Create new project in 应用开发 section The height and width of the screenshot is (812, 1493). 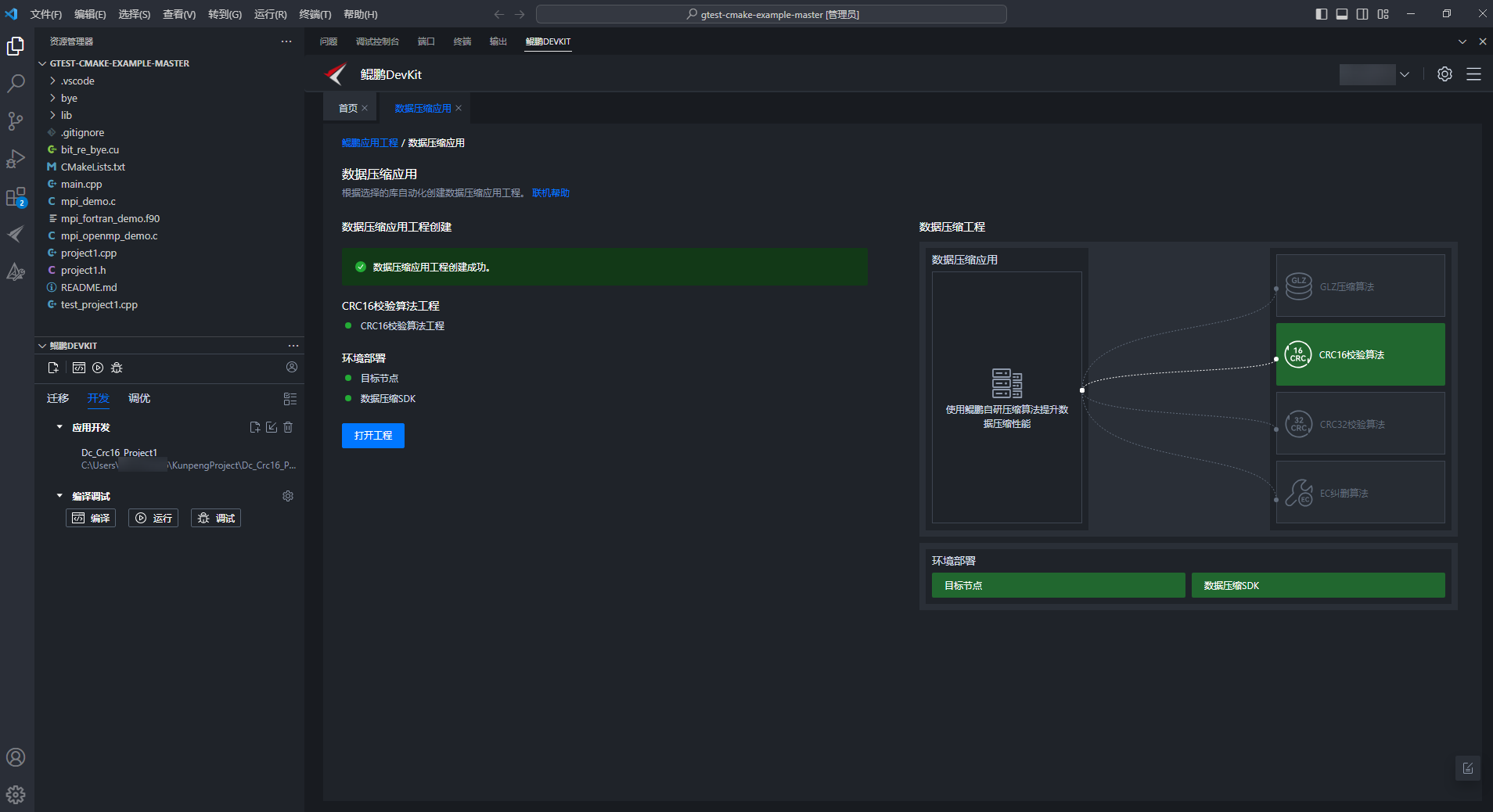coord(255,427)
